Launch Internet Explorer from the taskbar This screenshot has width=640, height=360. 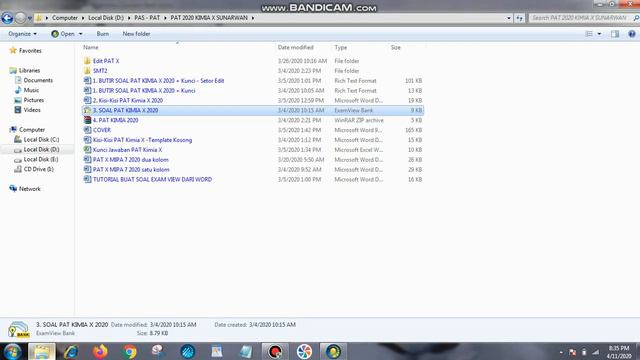71,351
